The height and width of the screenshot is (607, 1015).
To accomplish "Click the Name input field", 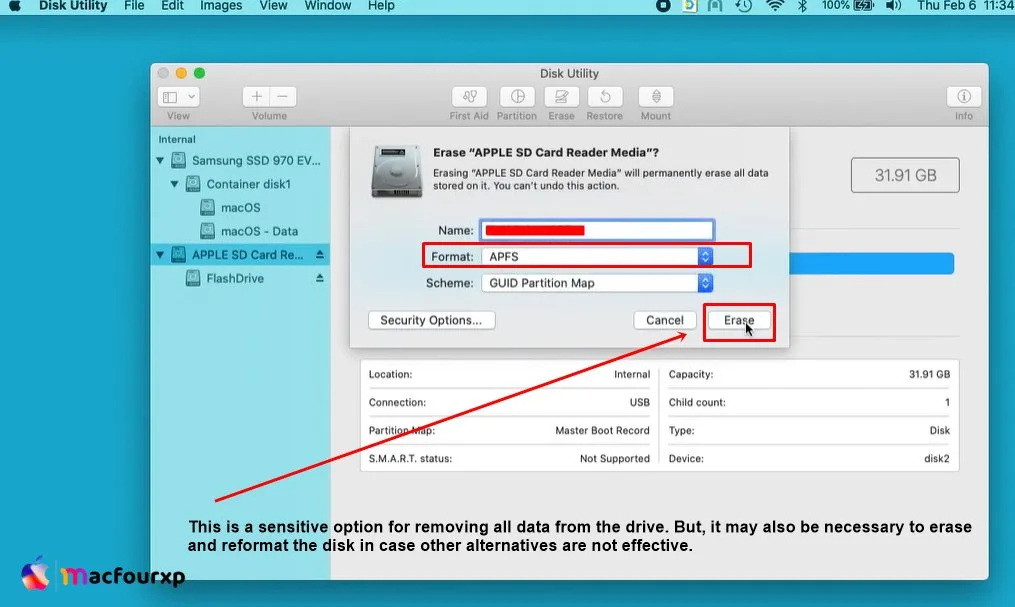I will pos(597,230).
